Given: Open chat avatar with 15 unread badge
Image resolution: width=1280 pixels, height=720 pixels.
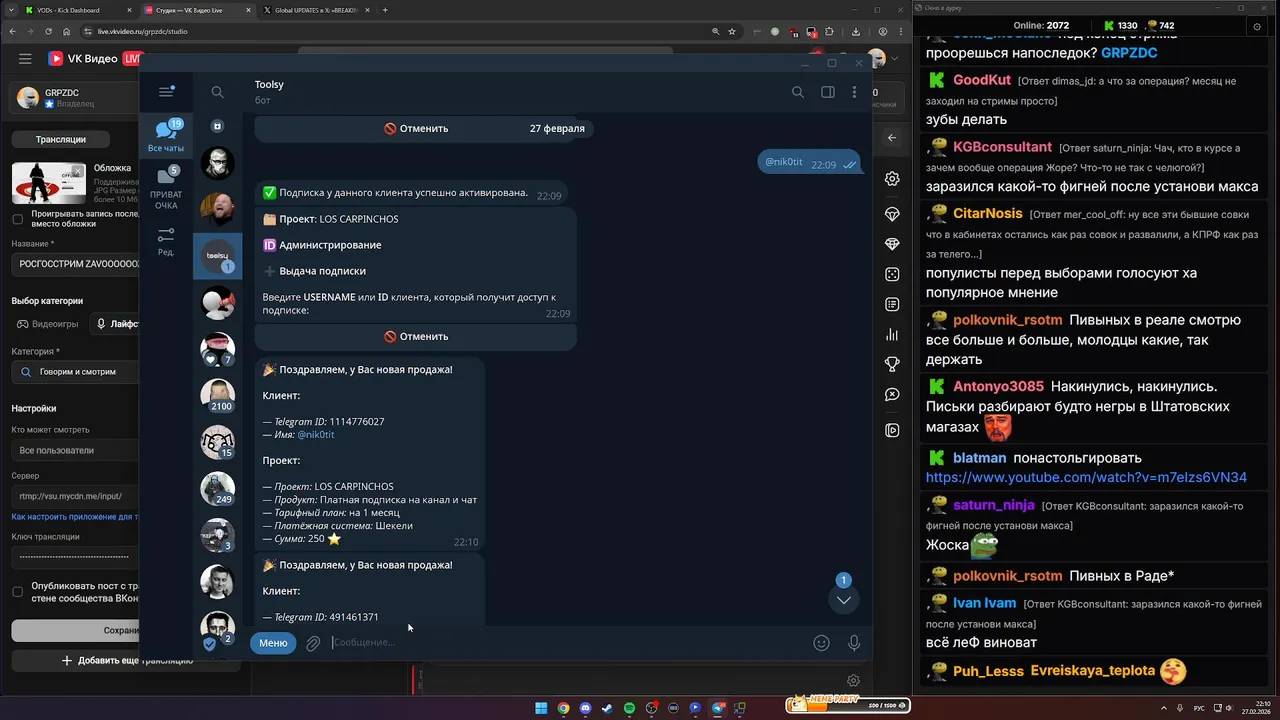Looking at the screenshot, I should 217,442.
